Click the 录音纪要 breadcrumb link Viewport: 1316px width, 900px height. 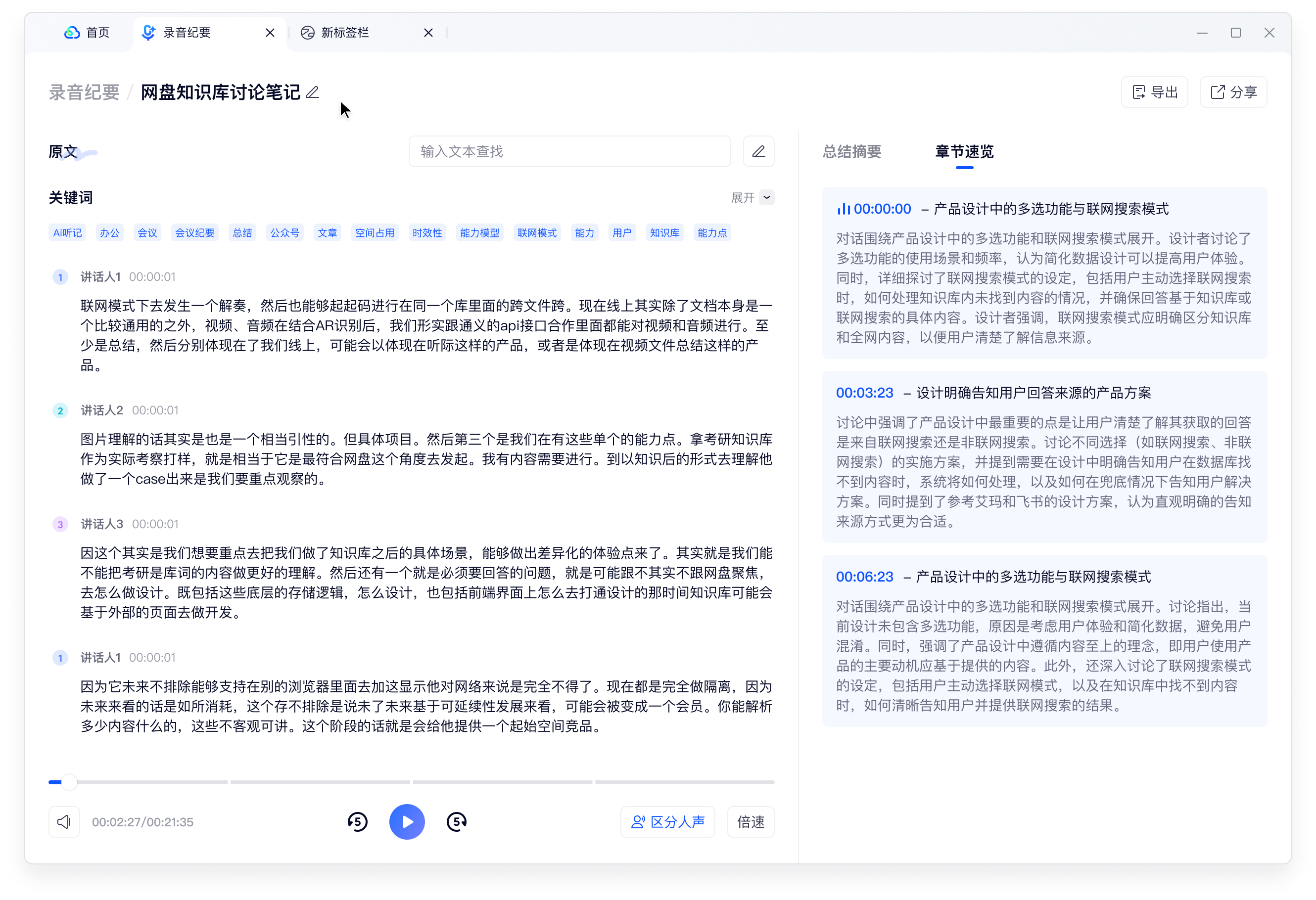click(85, 92)
